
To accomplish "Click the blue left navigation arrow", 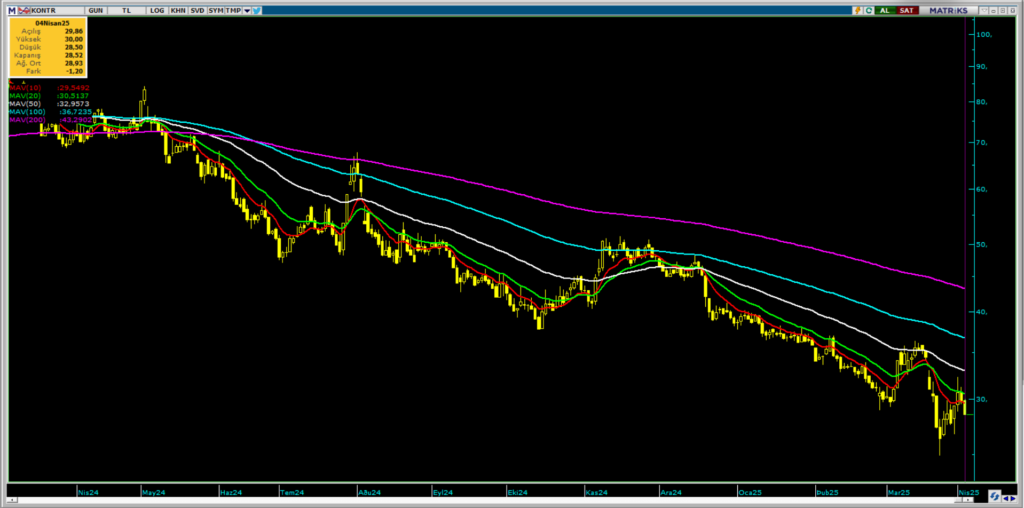I will [x=1006, y=498].
